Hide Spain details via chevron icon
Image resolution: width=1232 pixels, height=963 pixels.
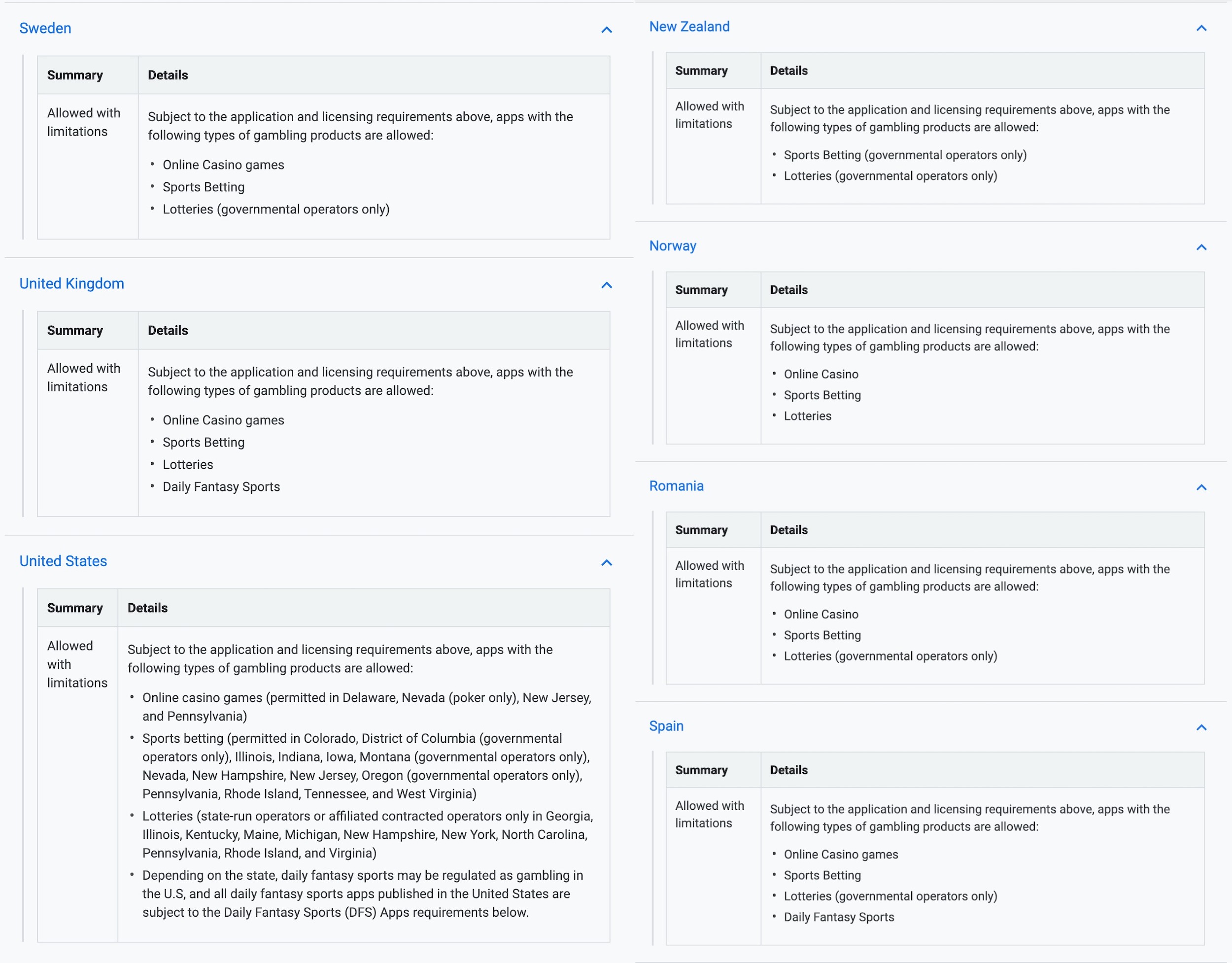1201,728
